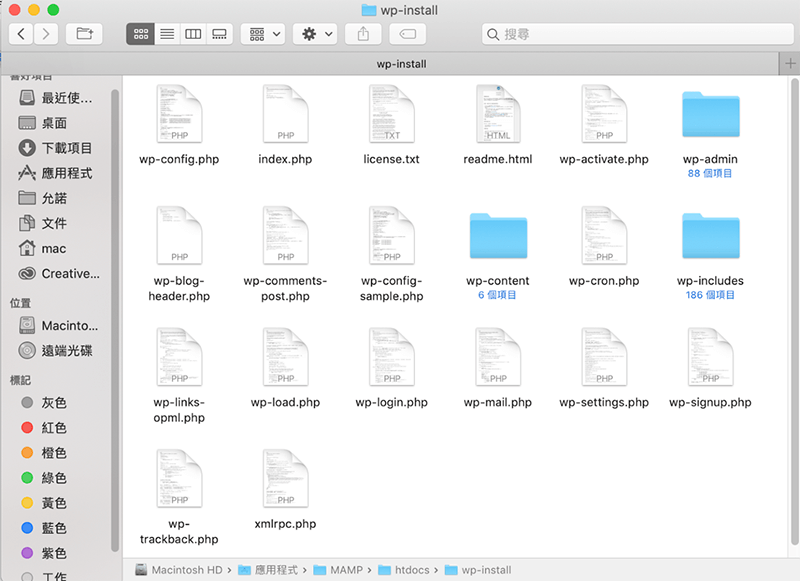Click the file area vertical scrollbar
This screenshot has height=581, width=800.
(794, 311)
